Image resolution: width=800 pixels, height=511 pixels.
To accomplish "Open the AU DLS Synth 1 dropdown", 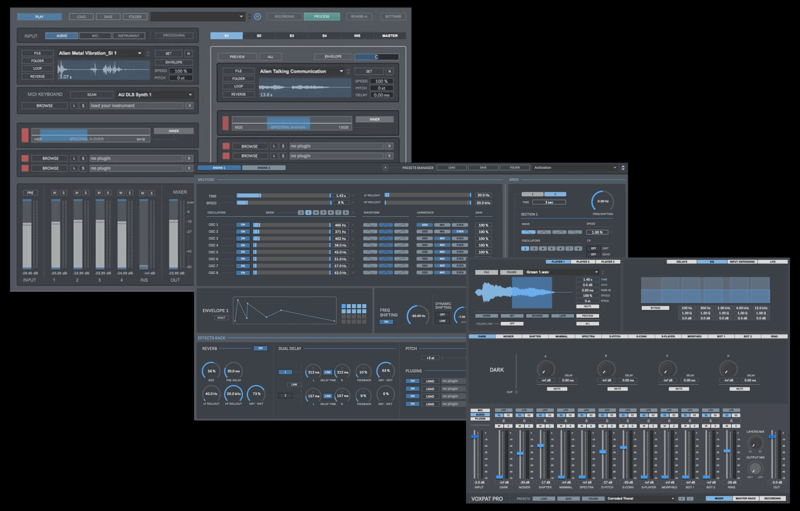I will 155,95.
